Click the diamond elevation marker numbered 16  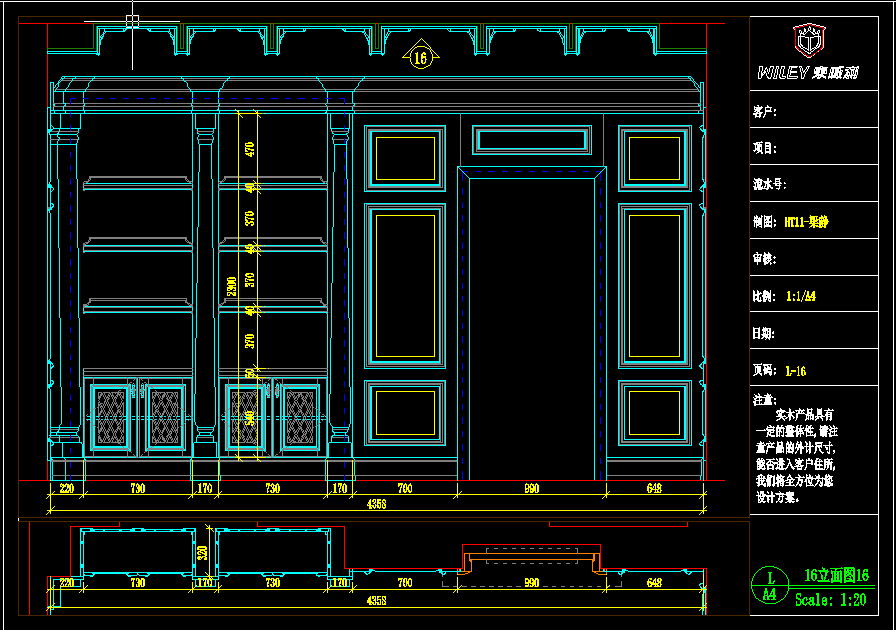[421, 55]
